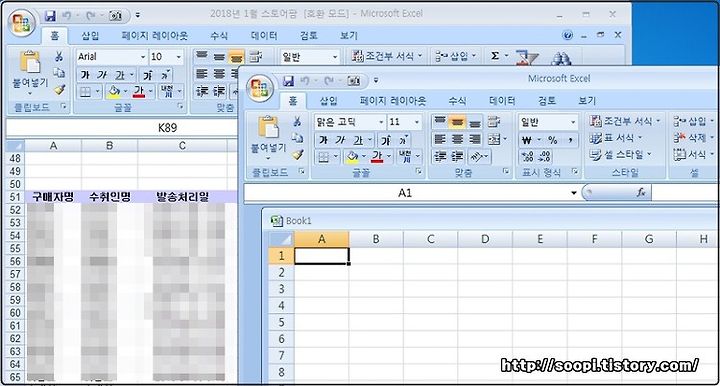Click the fx insert function button in front window

641,193
